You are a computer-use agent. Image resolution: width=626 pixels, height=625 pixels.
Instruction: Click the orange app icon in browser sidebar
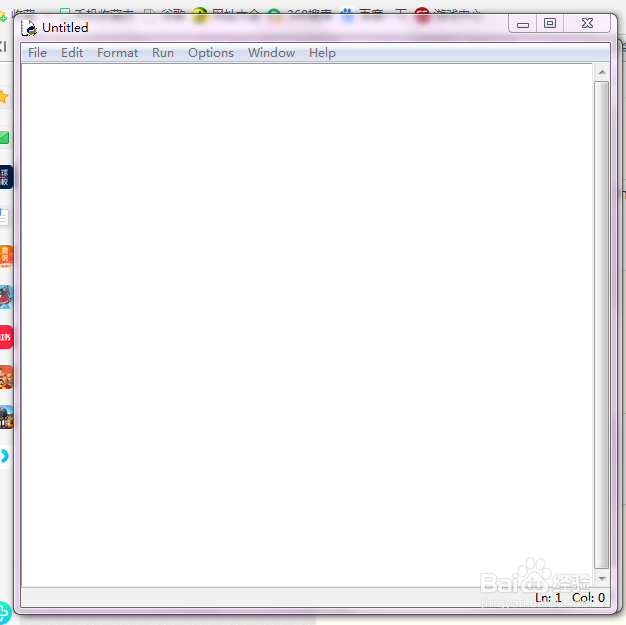(6, 256)
